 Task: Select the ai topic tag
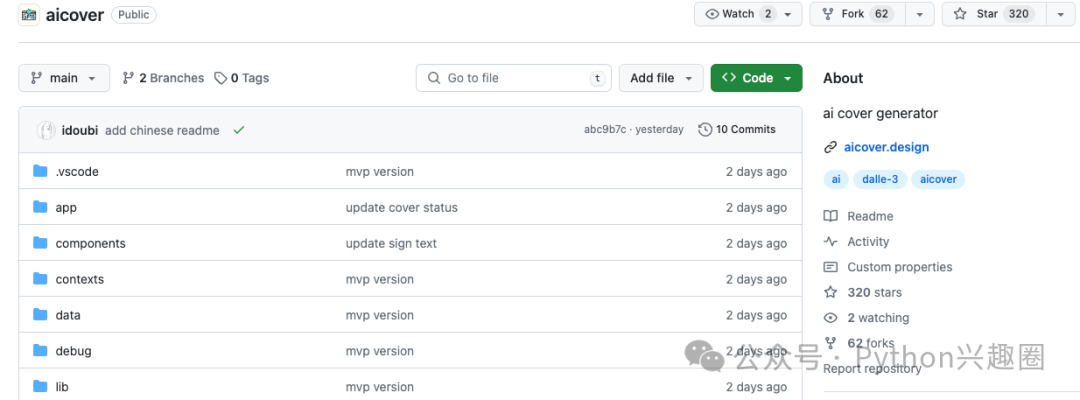836,180
